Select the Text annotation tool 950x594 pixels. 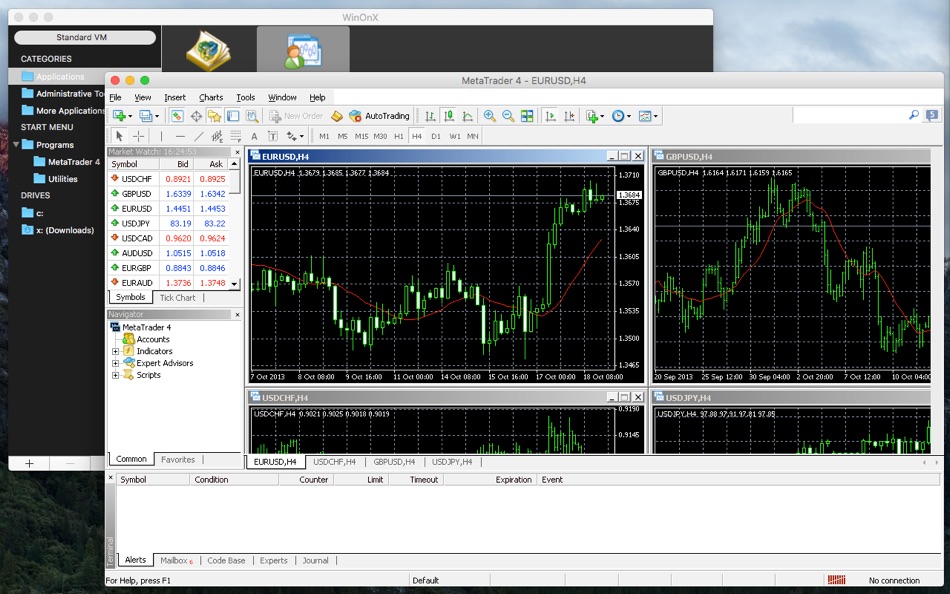pyautogui.click(x=252, y=134)
